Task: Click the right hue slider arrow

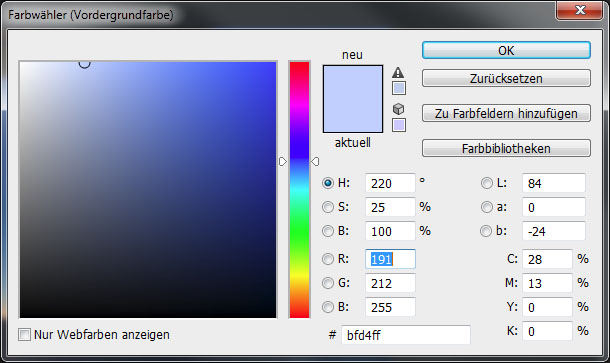Action: [315, 161]
